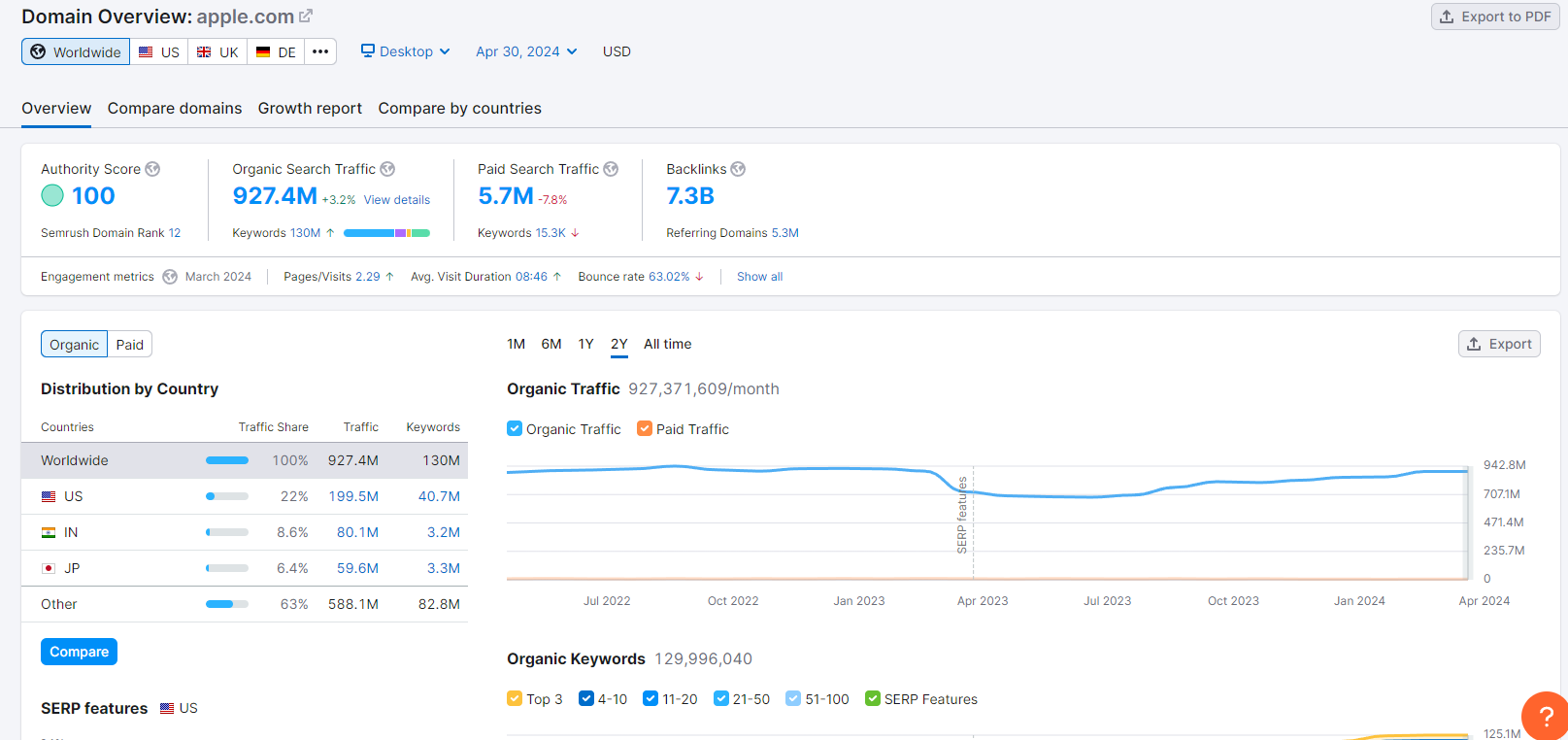Uncheck Paid Traffic chart checkbox

click(645, 428)
